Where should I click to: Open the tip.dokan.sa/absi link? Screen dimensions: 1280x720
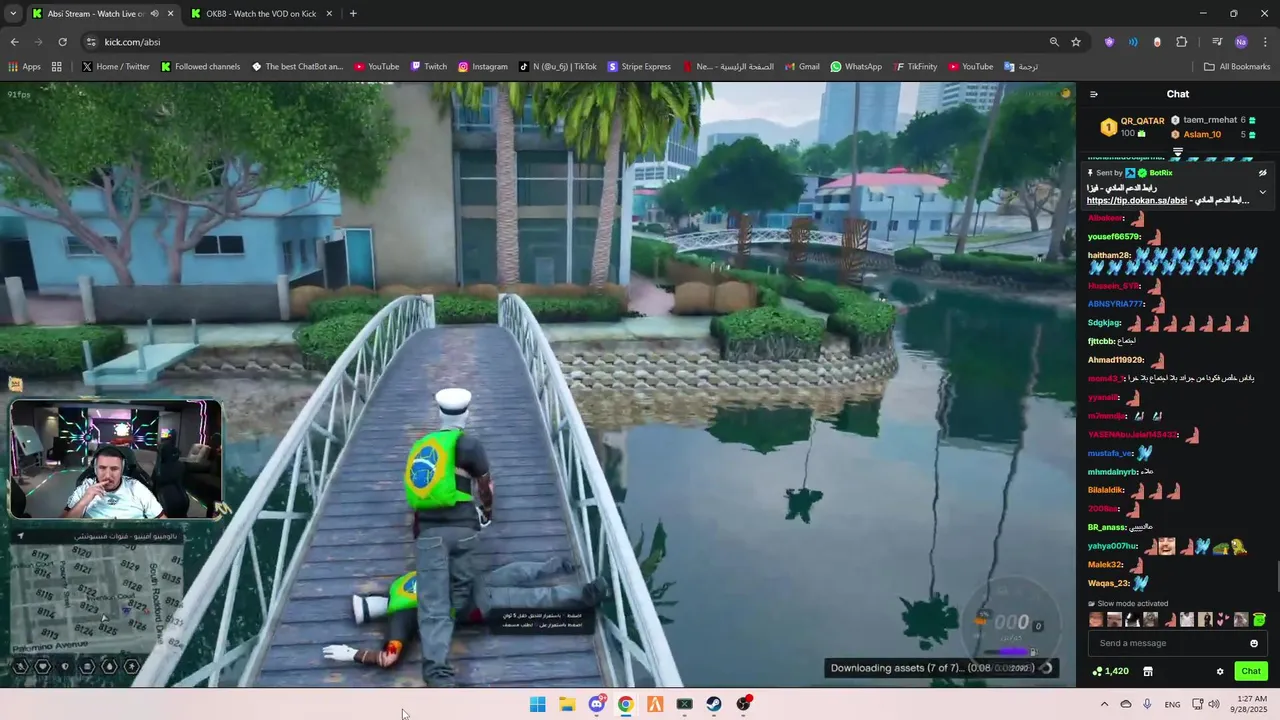tap(1137, 200)
